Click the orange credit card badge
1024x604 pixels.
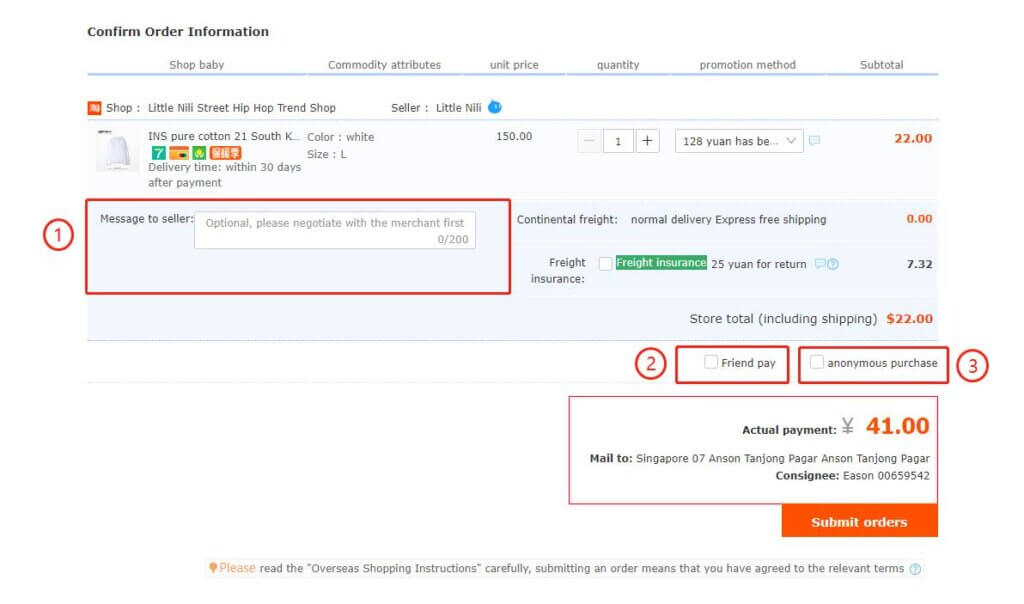coord(179,153)
